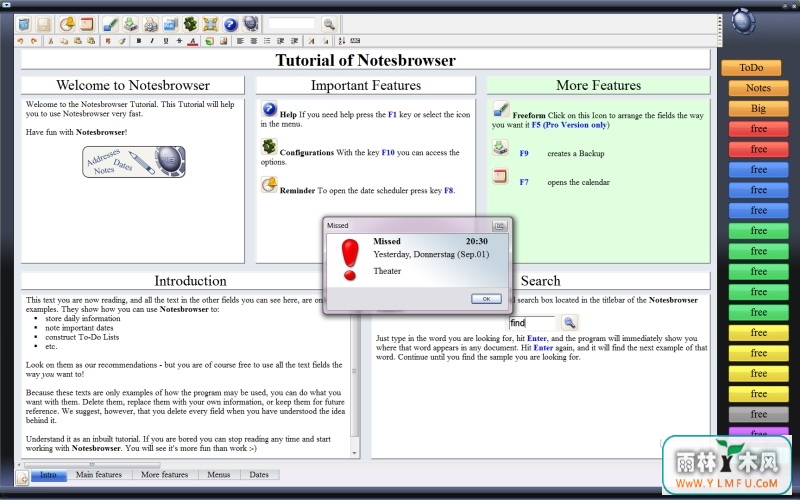Viewport: 800px width, 500px height.
Task: Align text left
Action: tap(240, 41)
